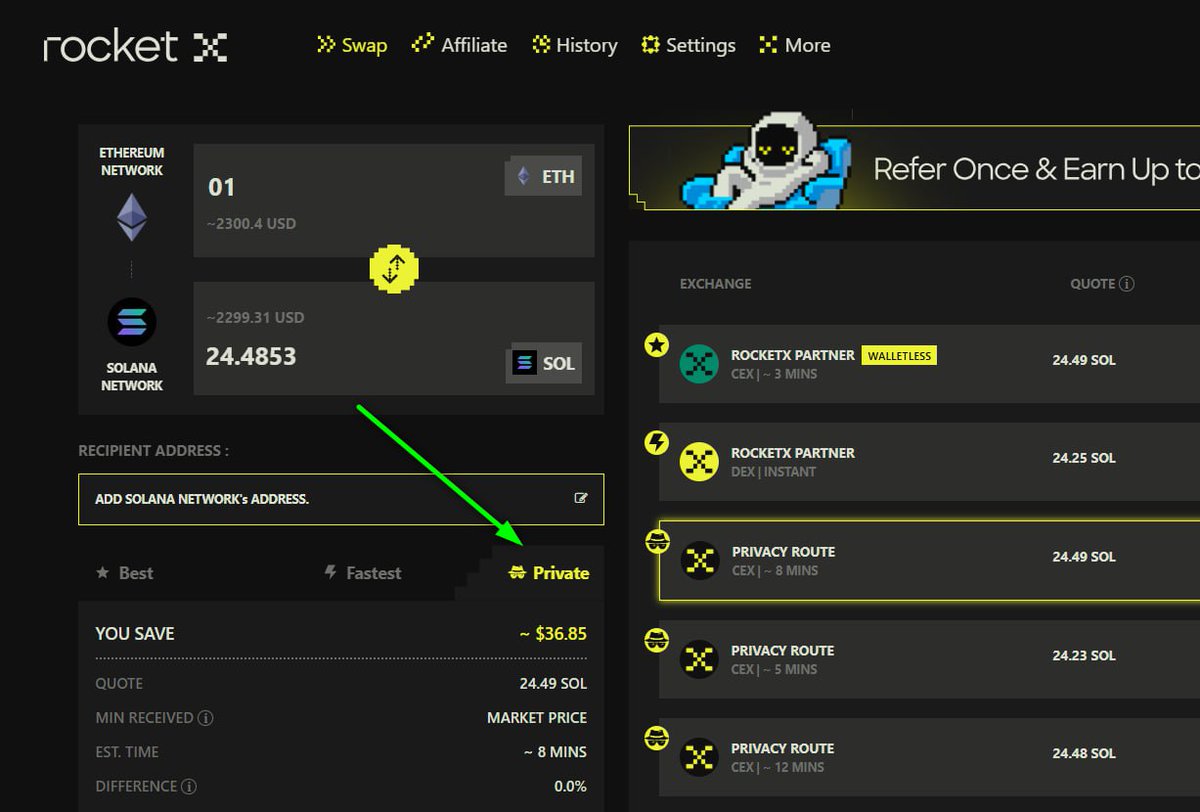The image size is (1200, 812).
Task: Click the received amount 24.4853
Action: (x=251, y=356)
